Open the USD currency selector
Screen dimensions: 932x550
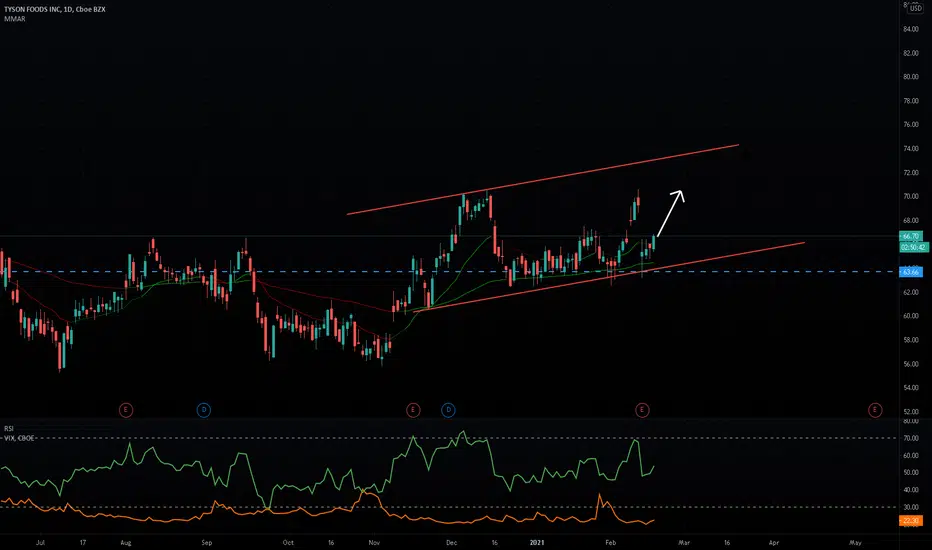[915, 8]
